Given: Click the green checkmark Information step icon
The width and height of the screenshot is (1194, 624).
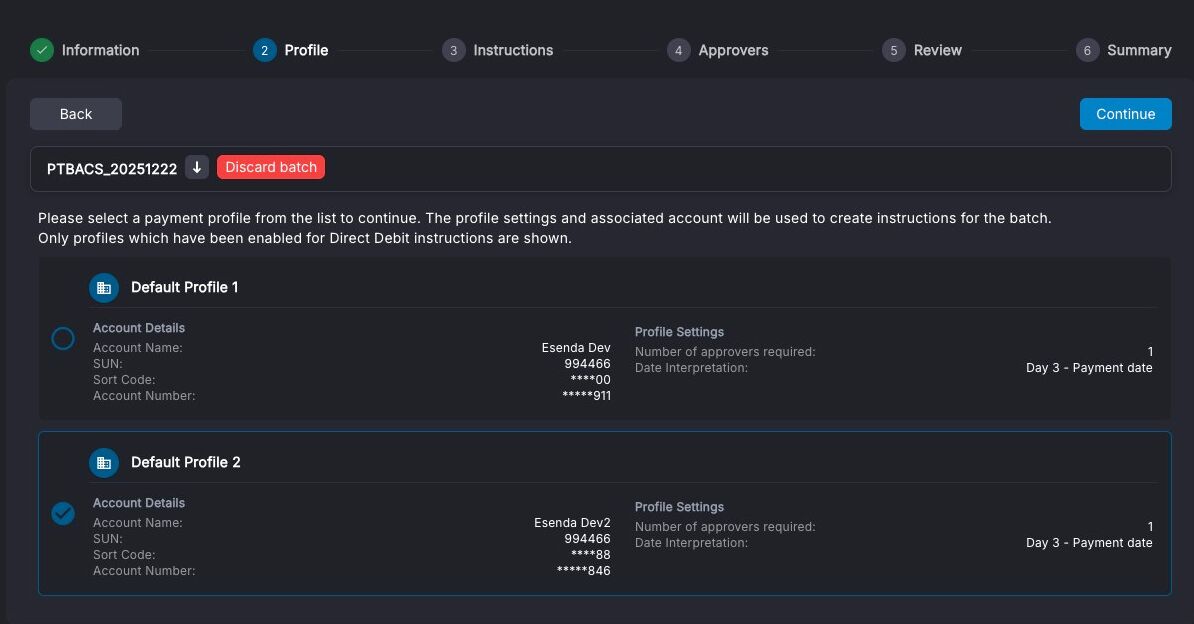Looking at the screenshot, I should [x=42, y=50].
